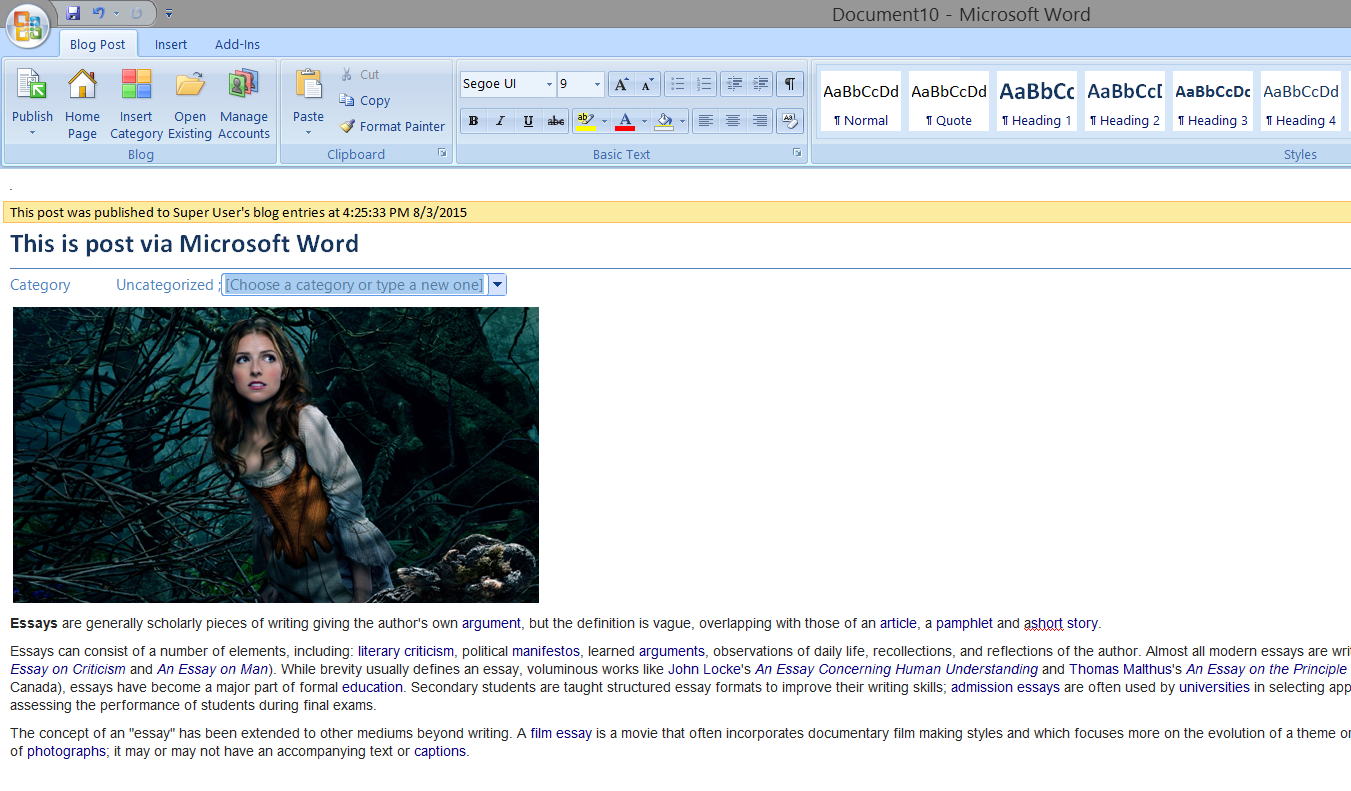Image resolution: width=1351 pixels, height=791 pixels.
Task: Toggle show paragraph marks
Action: [790, 84]
